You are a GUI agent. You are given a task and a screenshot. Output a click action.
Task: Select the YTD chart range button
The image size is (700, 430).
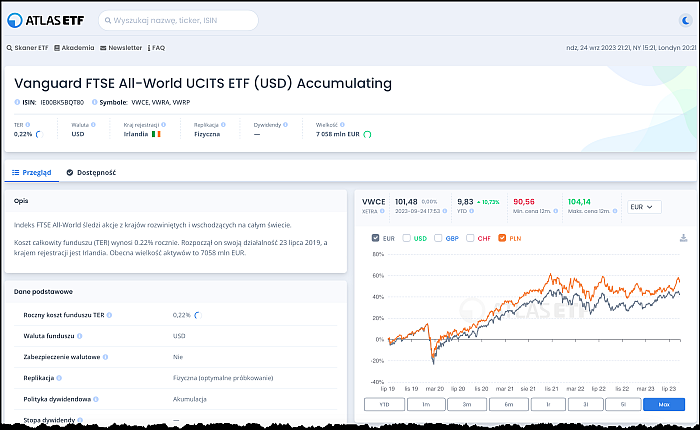(384, 404)
